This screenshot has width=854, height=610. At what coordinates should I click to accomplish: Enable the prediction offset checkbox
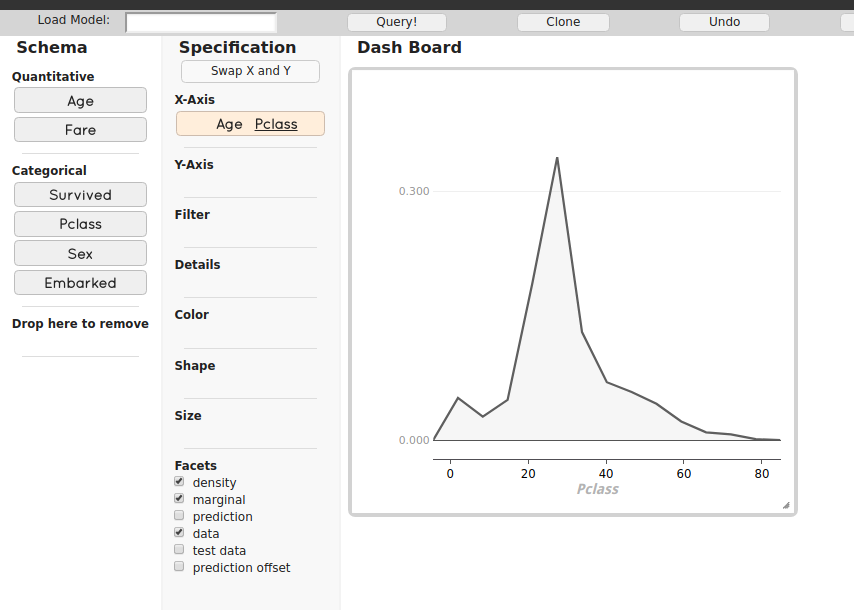tap(179, 566)
